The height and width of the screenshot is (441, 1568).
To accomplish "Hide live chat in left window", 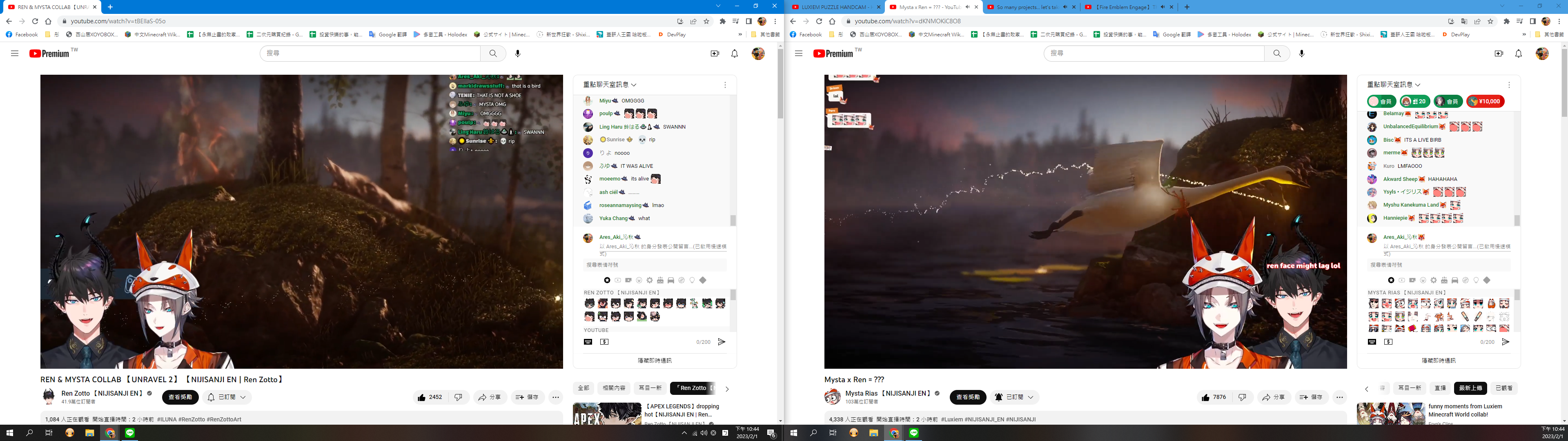I will [x=654, y=361].
